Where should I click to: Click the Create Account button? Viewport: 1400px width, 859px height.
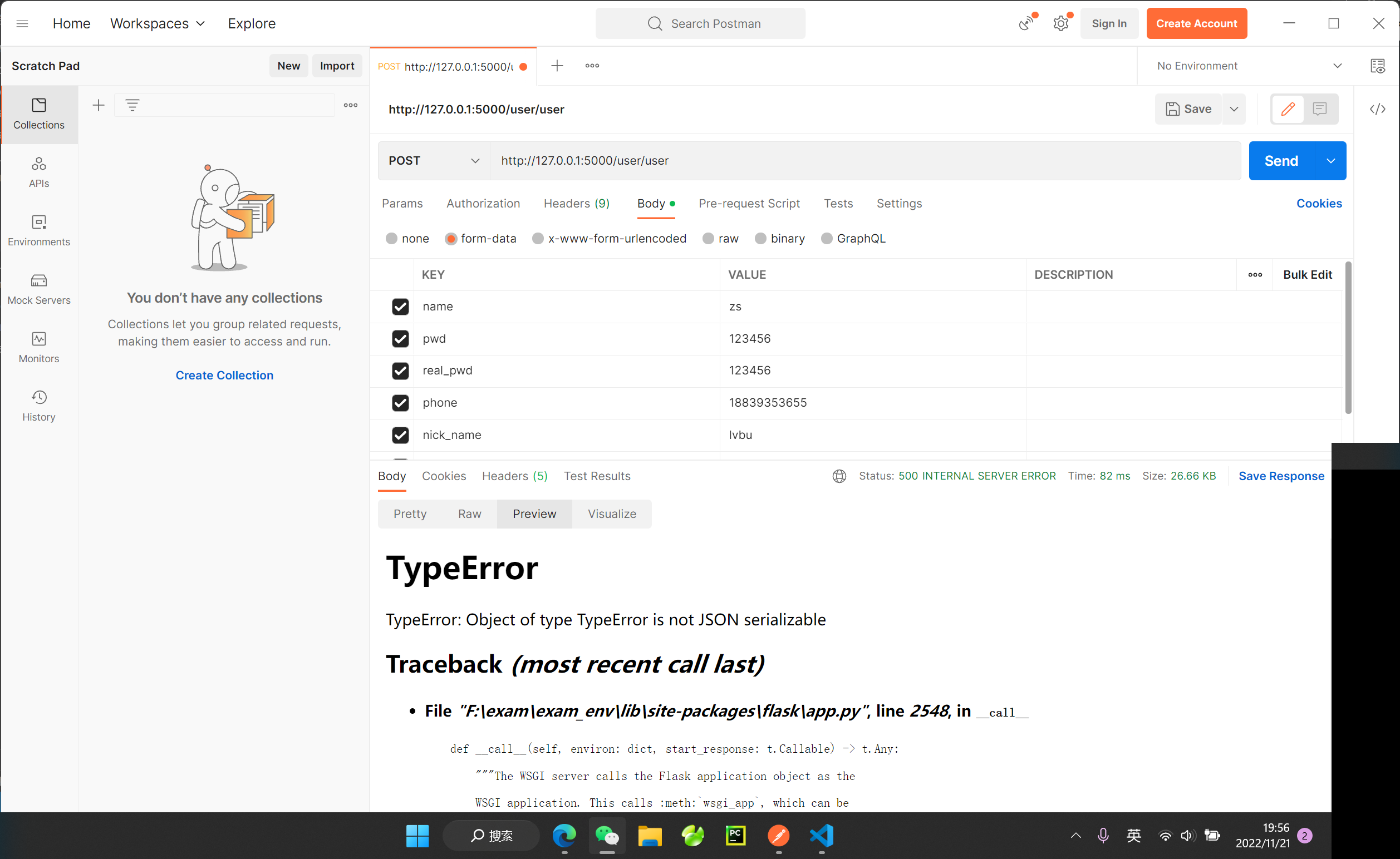[x=1196, y=23]
